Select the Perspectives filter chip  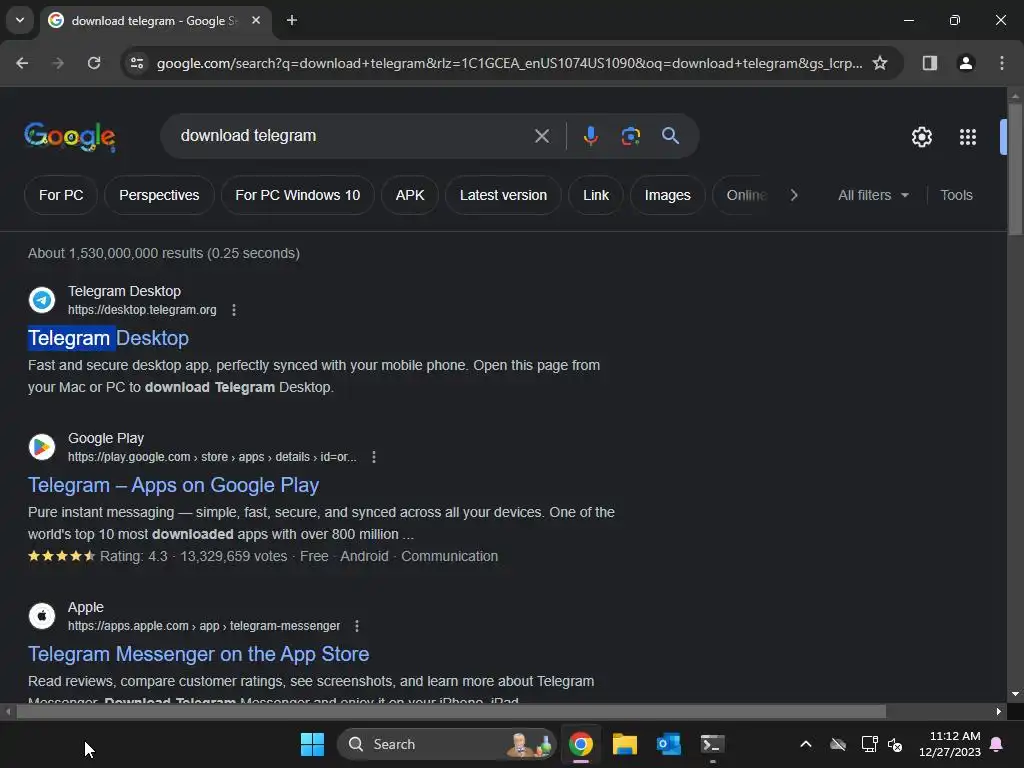tap(159, 195)
